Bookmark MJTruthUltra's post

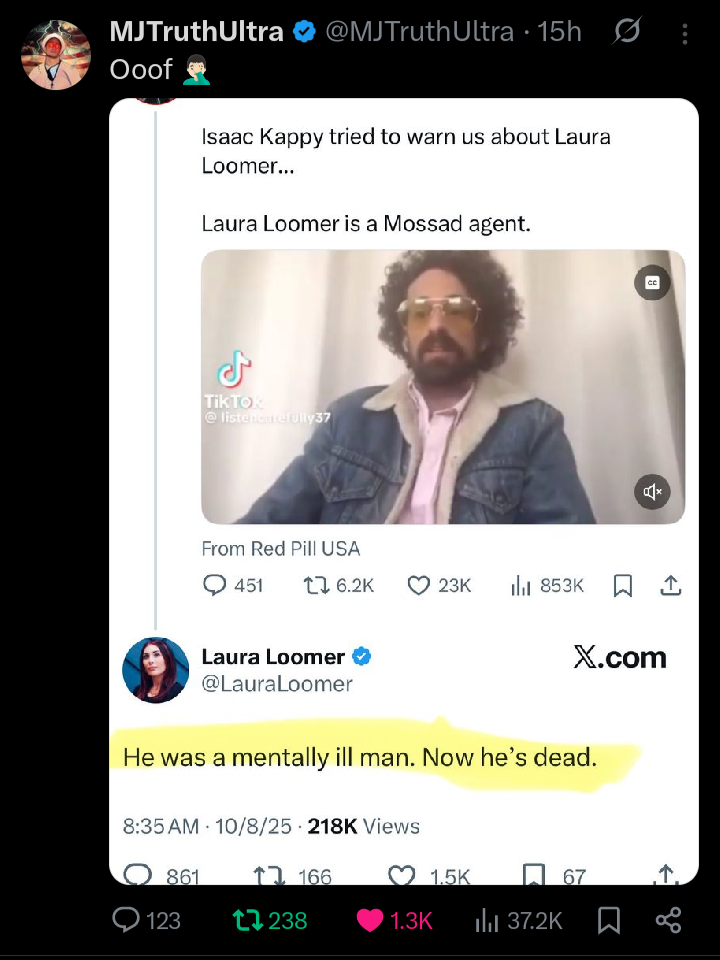607,920
